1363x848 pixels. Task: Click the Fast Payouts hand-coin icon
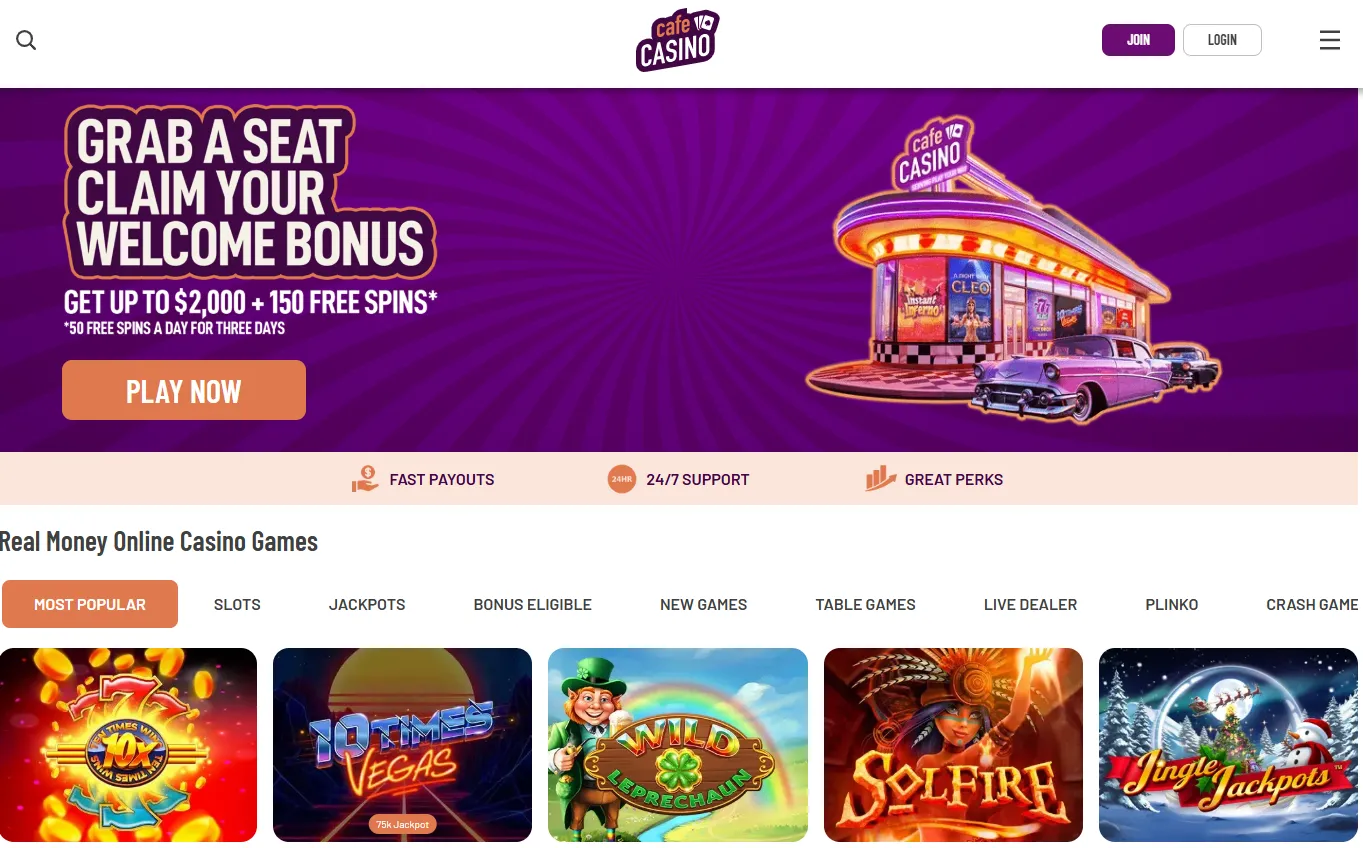click(x=365, y=479)
